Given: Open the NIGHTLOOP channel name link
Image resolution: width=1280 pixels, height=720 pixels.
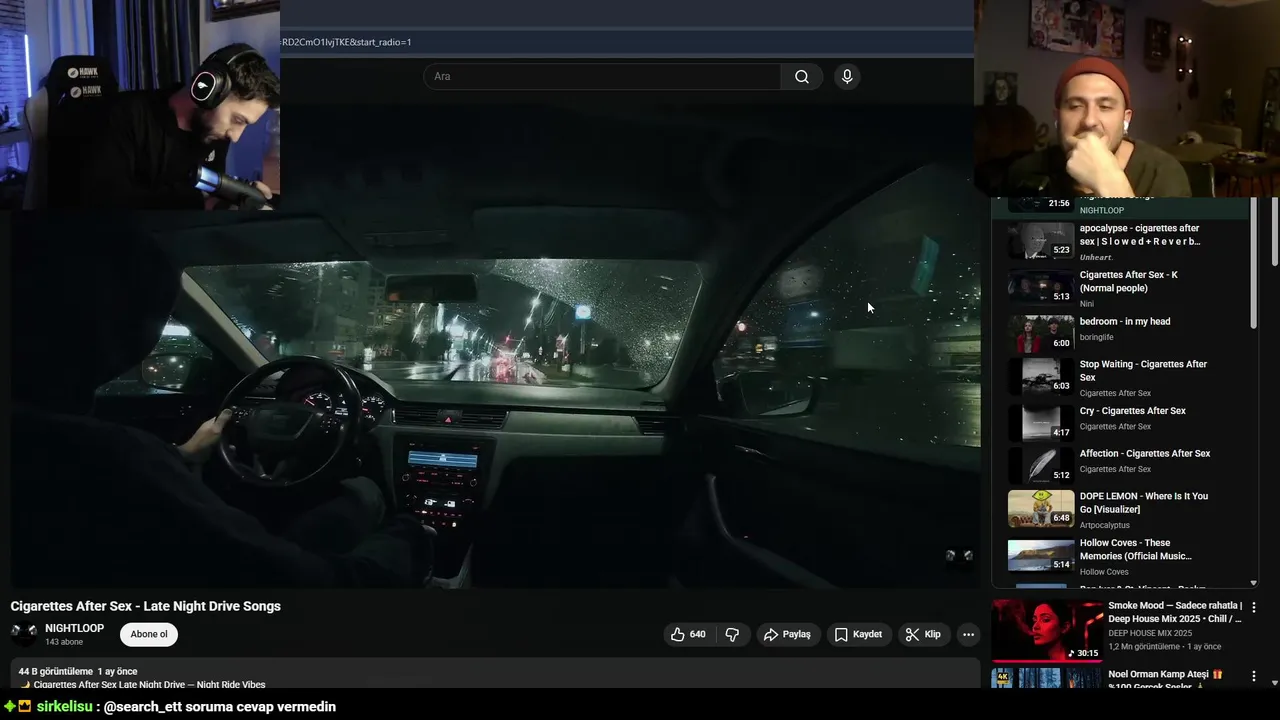Looking at the screenshot, I should point(74,628).
